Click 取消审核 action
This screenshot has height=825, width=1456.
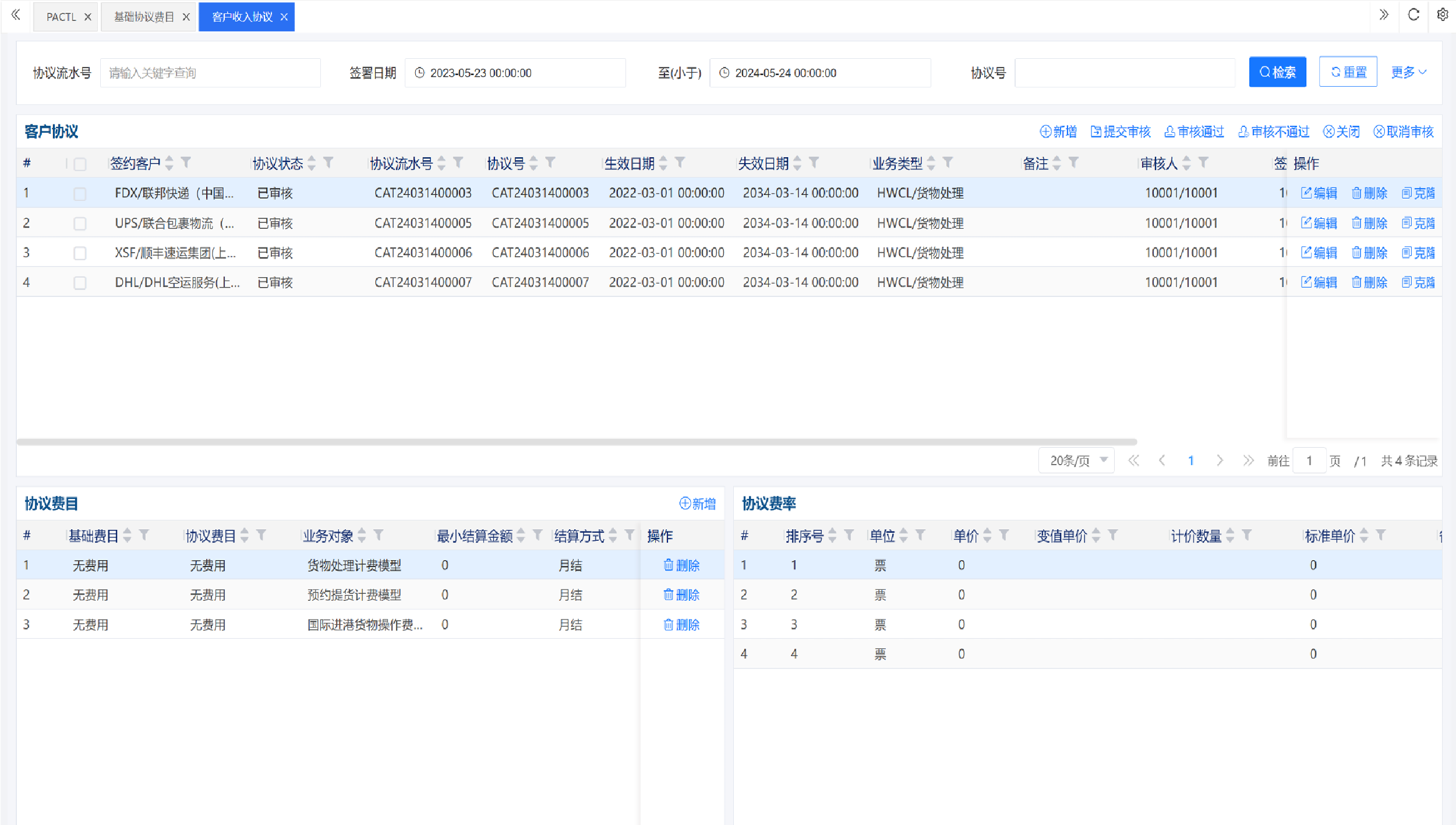[1404, 132]
